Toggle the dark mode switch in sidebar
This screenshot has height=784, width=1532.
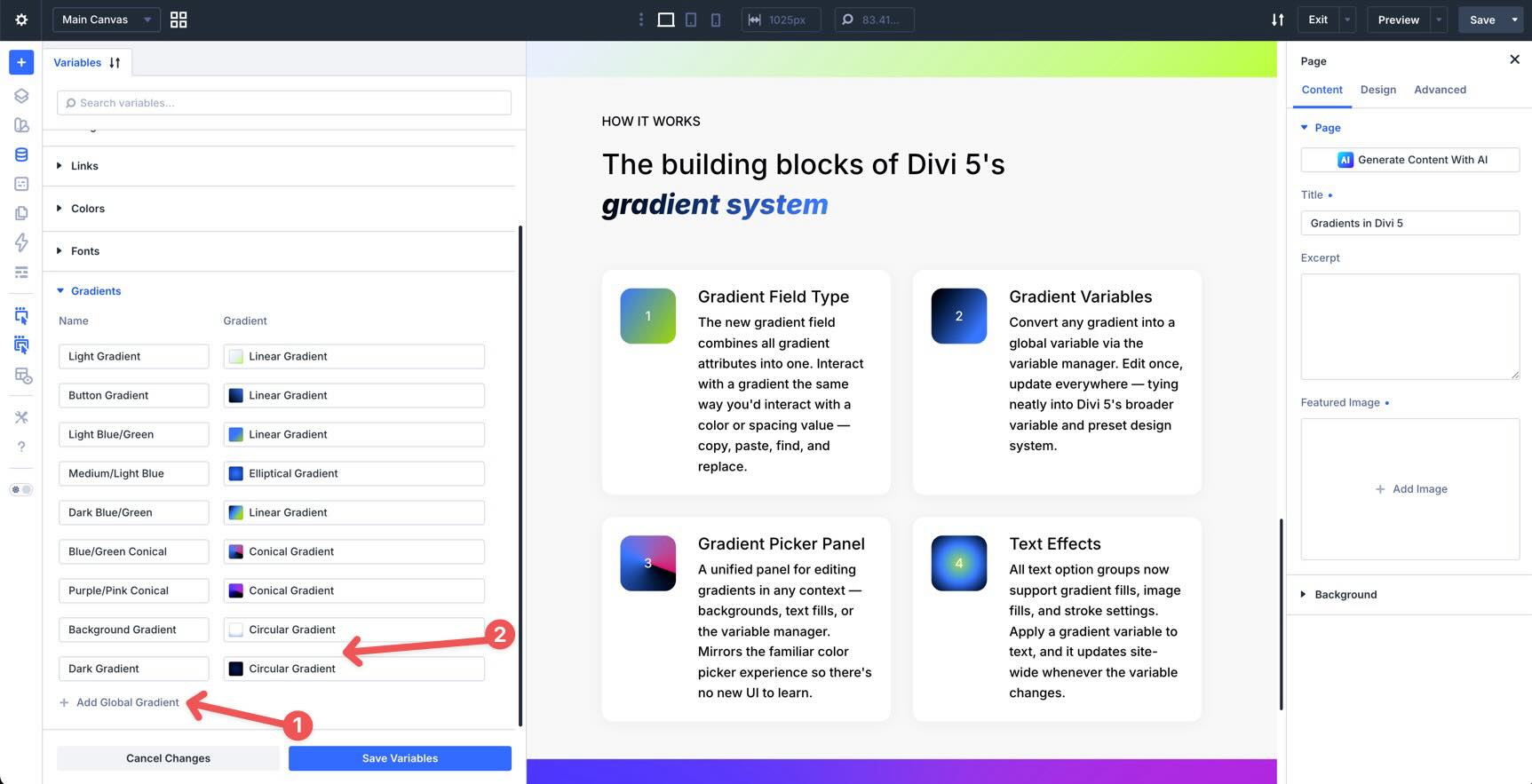pos(21,489)
